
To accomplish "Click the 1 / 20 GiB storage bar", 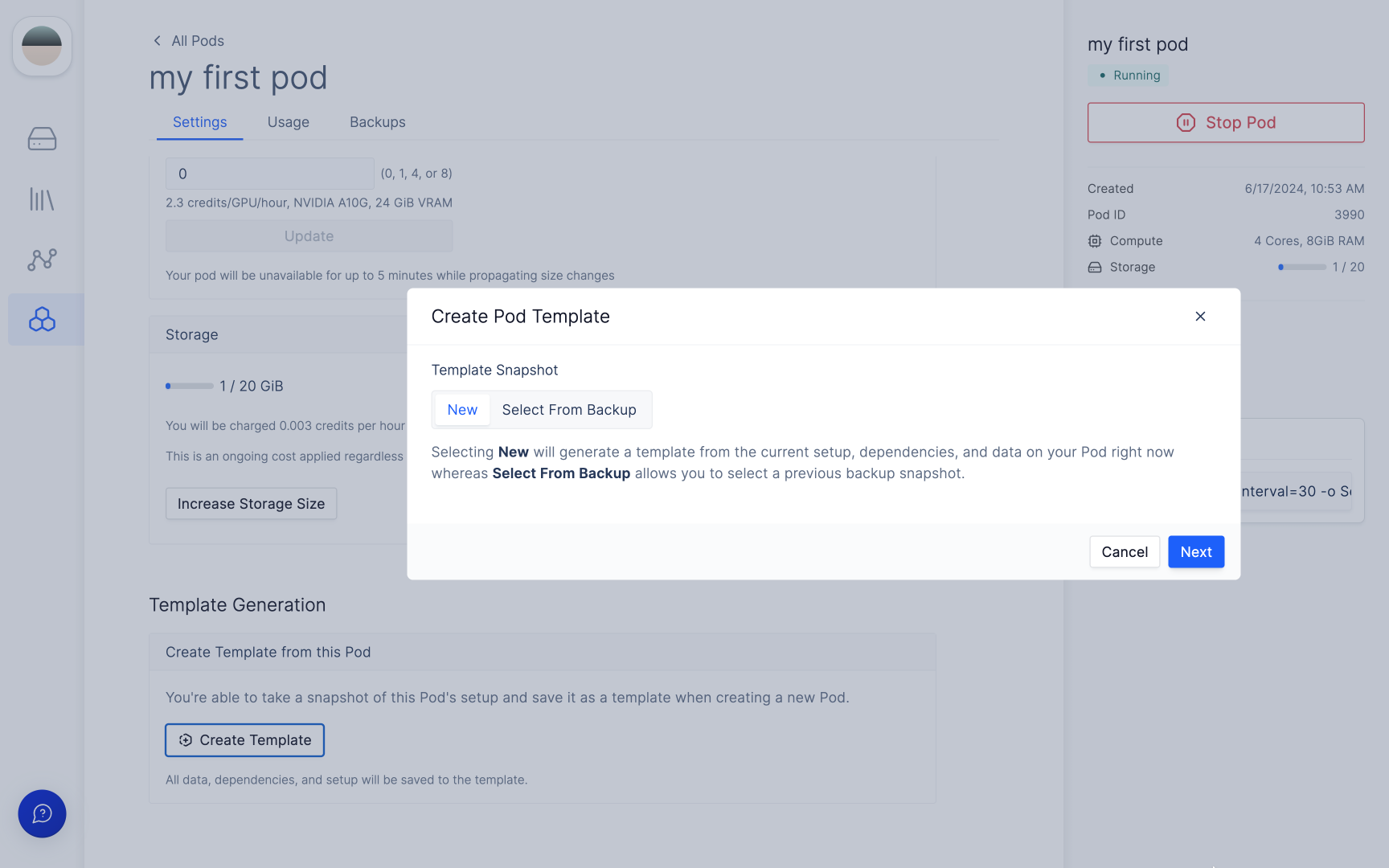I will [x=190, y=386].
